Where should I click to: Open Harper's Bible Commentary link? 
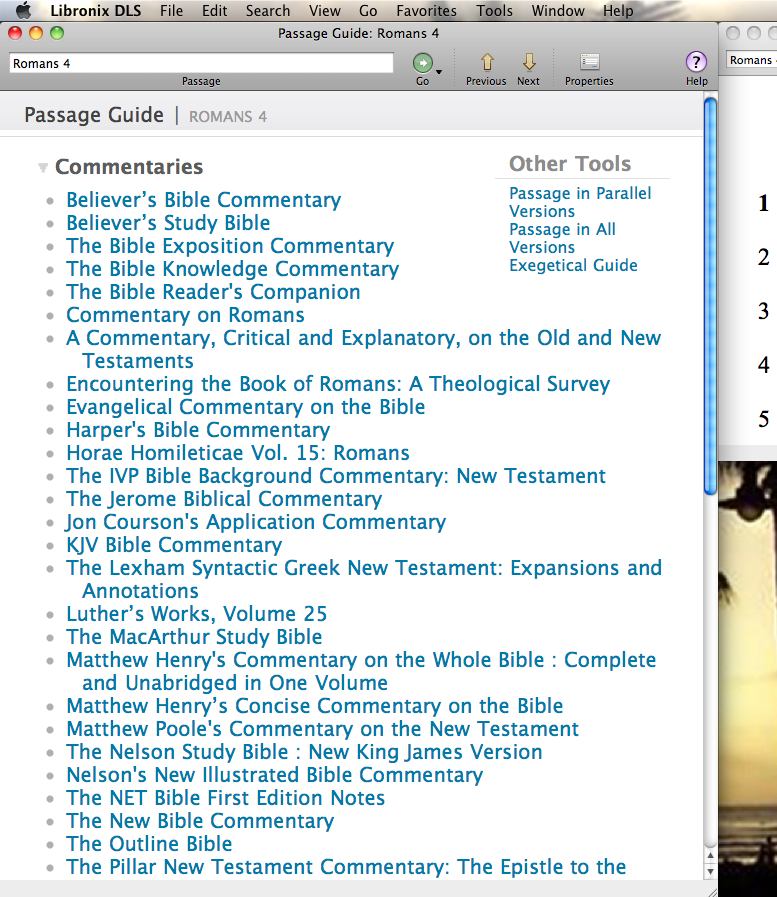pos(198,430)
